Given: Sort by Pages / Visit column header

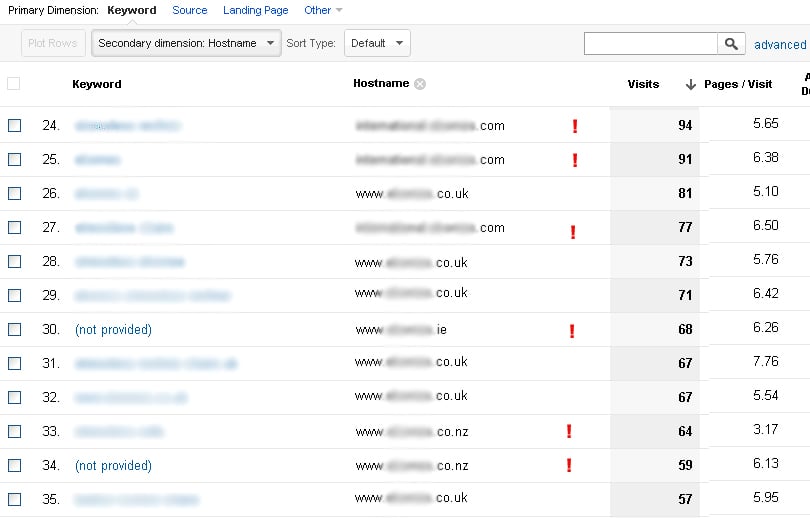Looking at the screenshot, I should tap(738, 84).
